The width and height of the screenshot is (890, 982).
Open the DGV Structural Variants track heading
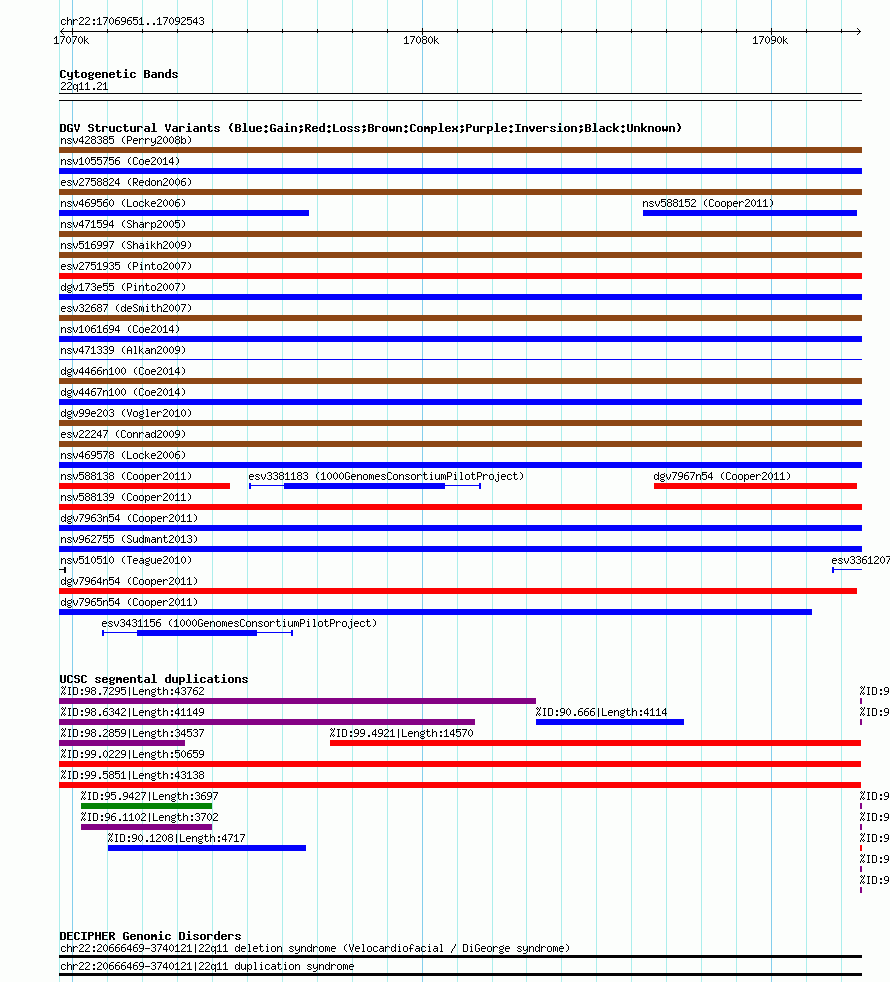[x=371, y=128]
